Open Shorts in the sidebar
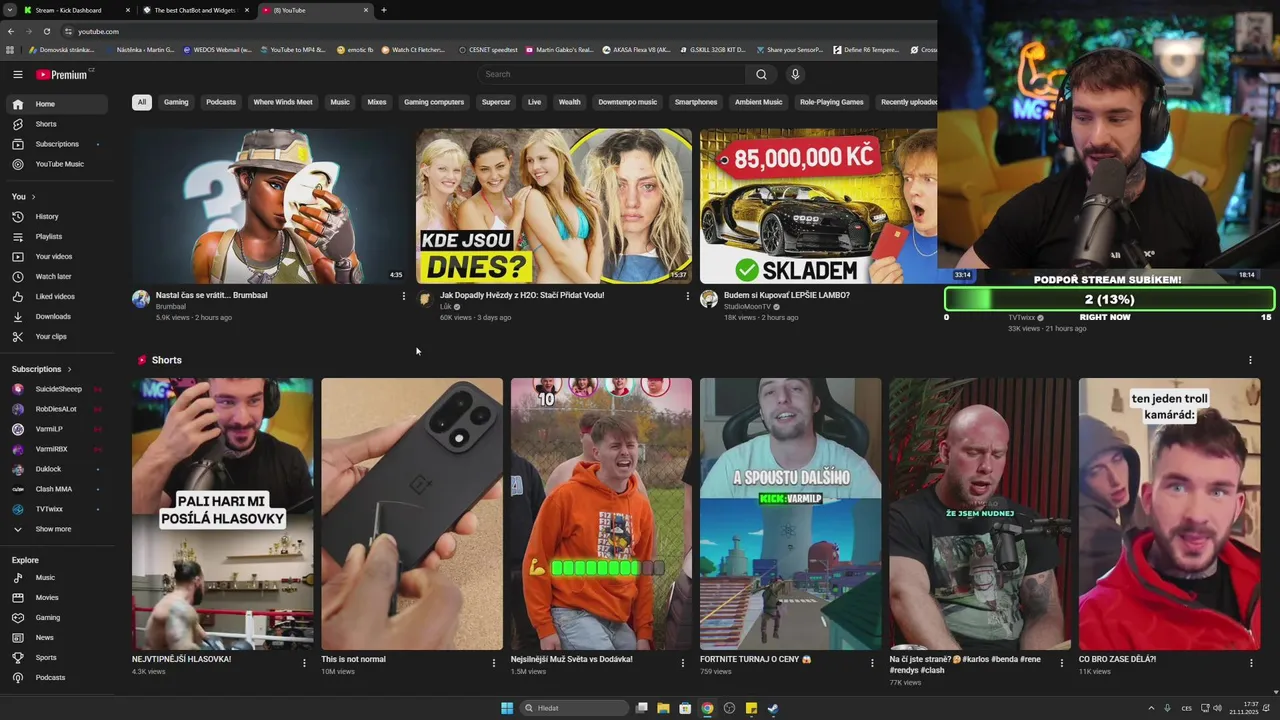The image size is (1280, 720). pos(55,124)
